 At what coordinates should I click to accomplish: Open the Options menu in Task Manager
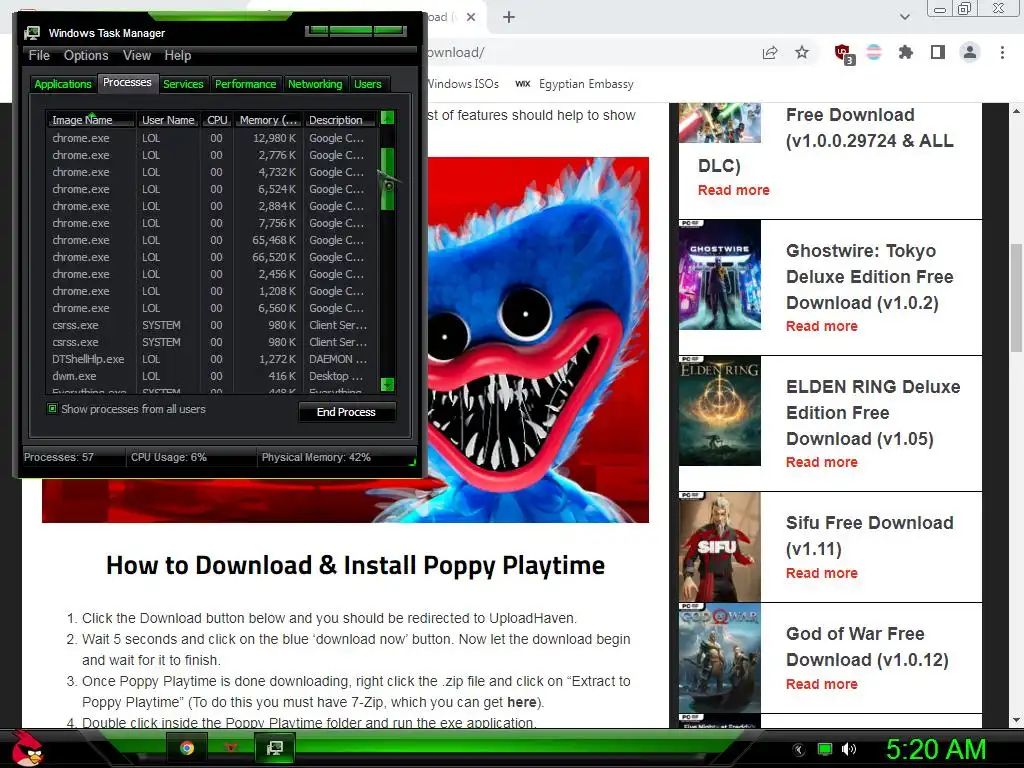tap(86, 56)
